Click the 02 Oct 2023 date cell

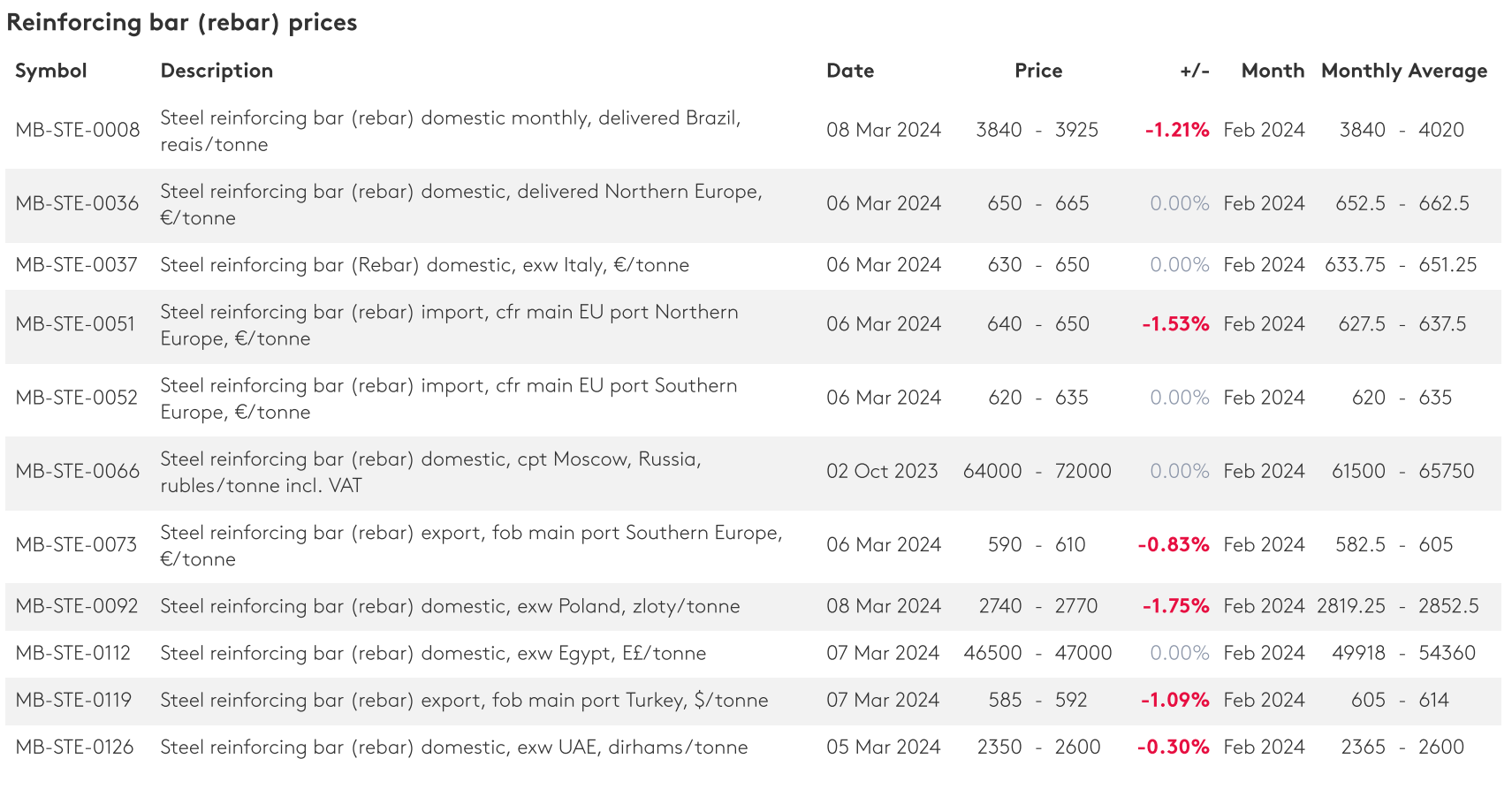[882, 471]
